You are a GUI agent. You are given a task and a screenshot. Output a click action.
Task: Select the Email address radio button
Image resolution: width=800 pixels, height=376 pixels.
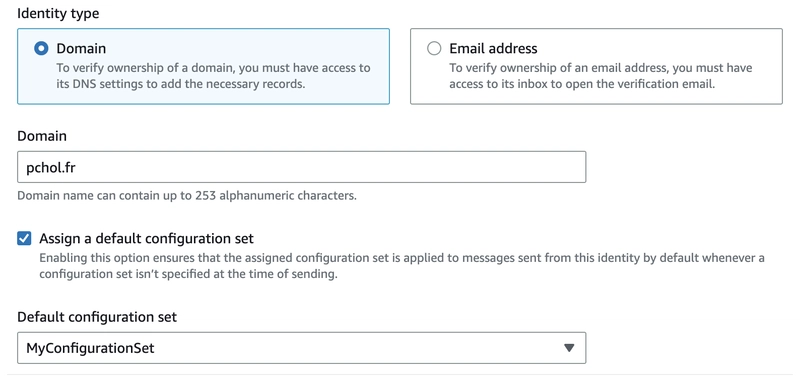434,48
